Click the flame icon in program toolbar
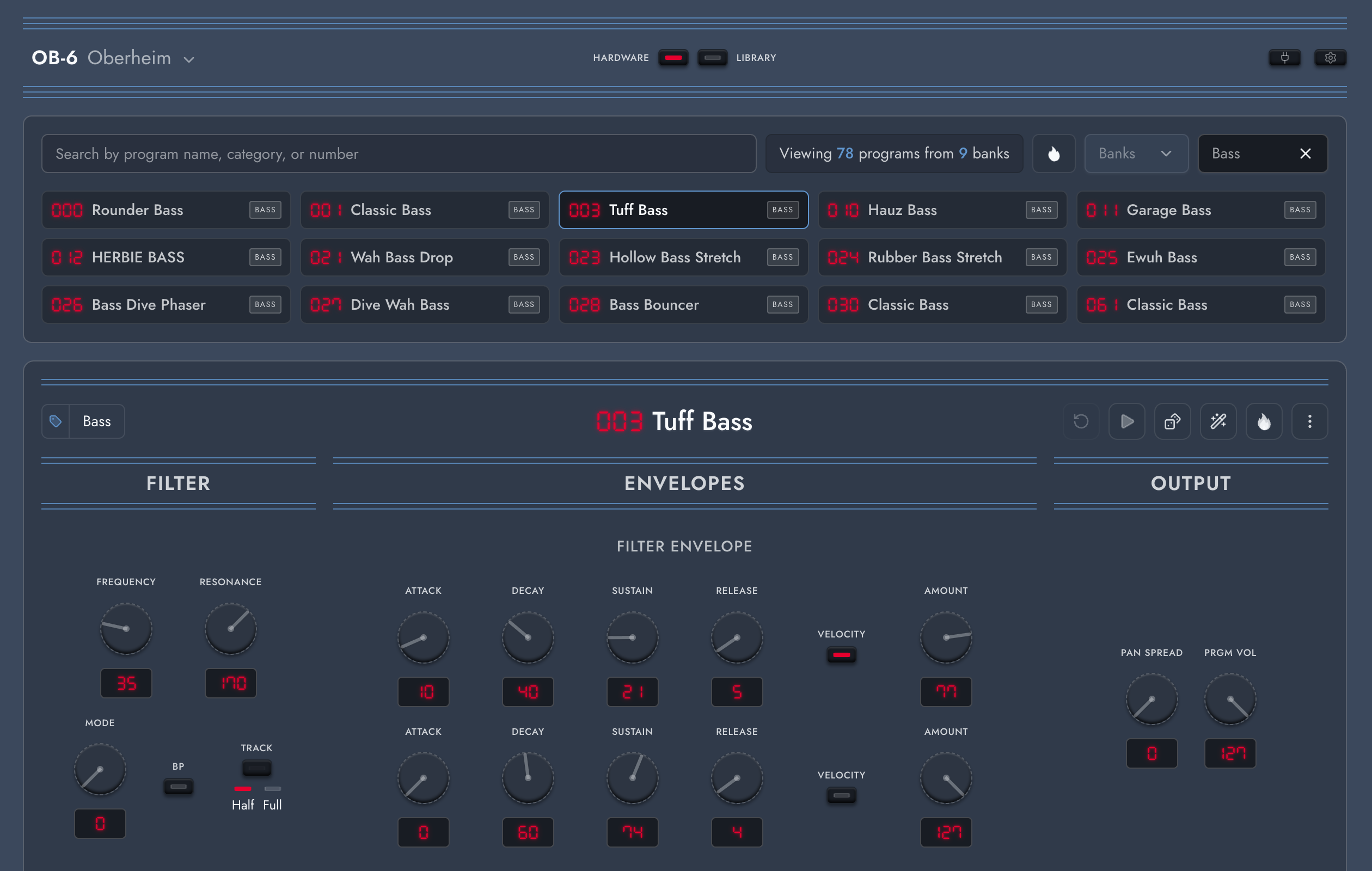The image size is (1372, 871). [x=1264, y=421]
